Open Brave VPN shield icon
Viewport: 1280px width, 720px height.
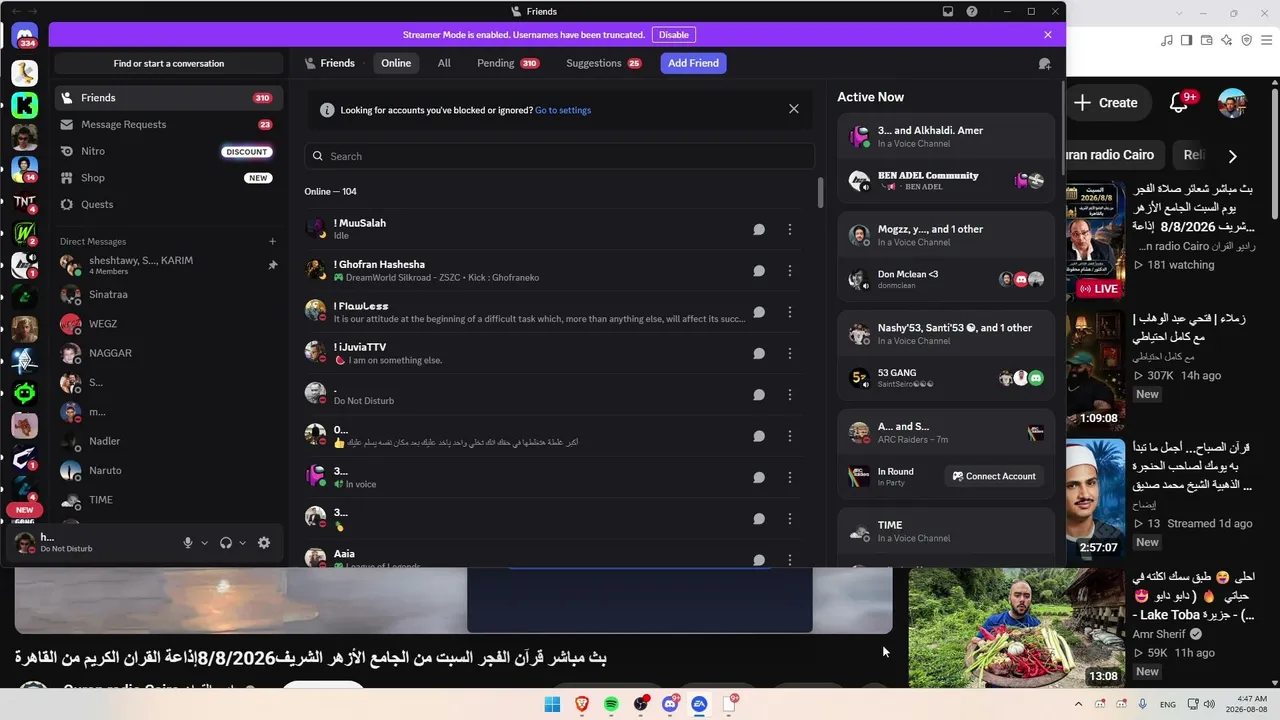point(1246,40)
